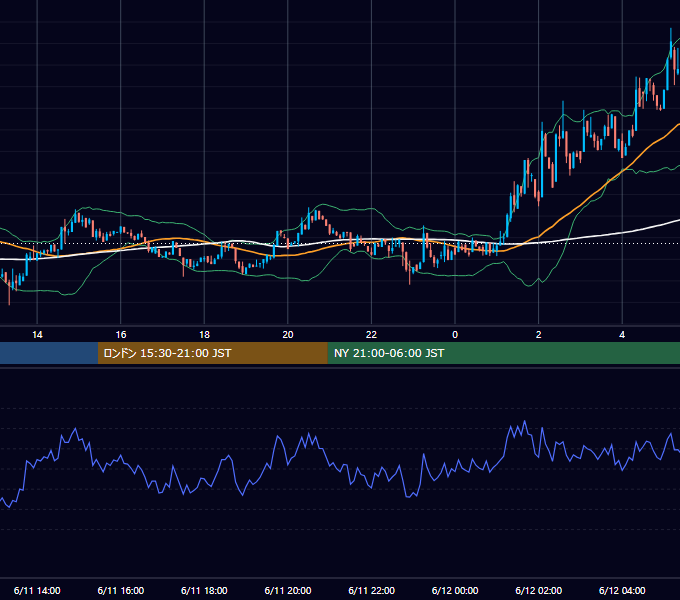Click the 6/11 22:00 date label
680x600 pixels.
pos(372,590)
